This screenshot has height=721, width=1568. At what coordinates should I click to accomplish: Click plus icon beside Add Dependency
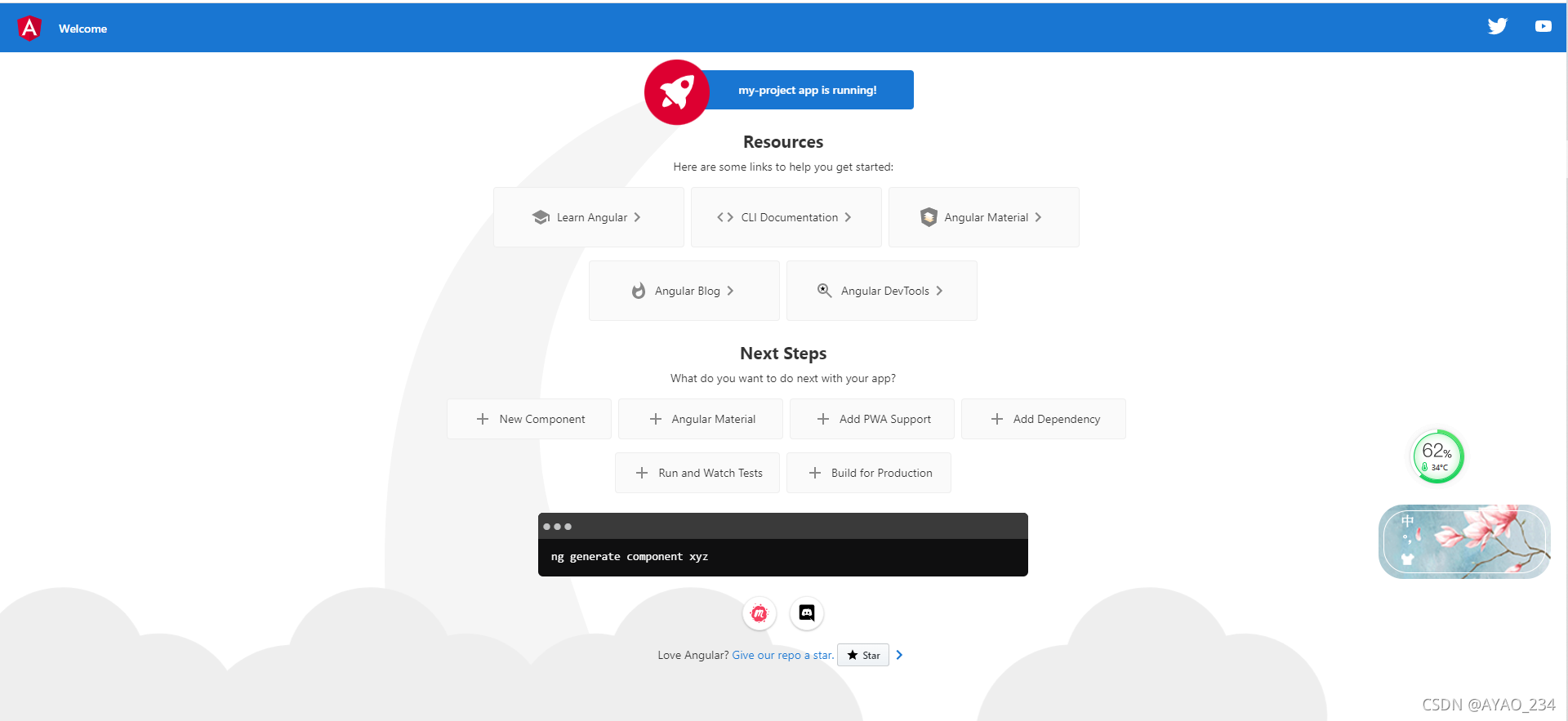coord(997,419)
